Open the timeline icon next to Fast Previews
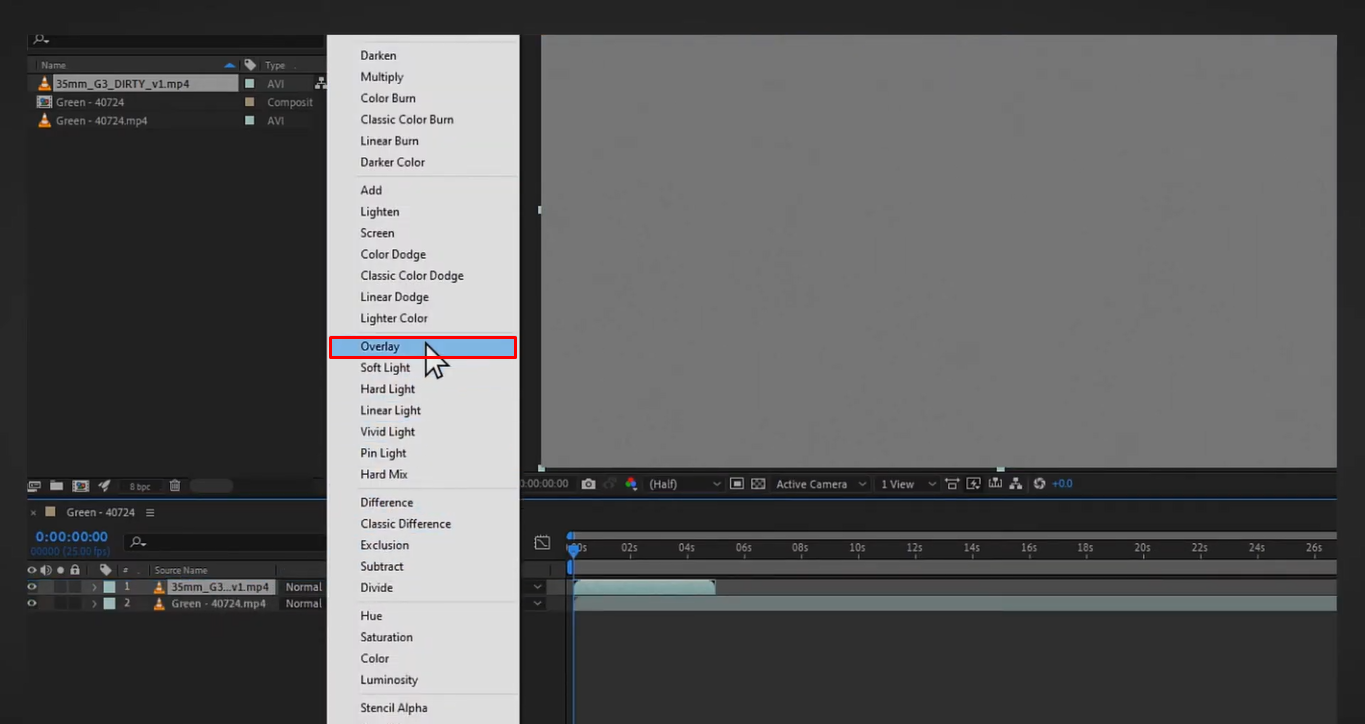The height and width of the screenshot is (724, 1365). click(995, 484)
